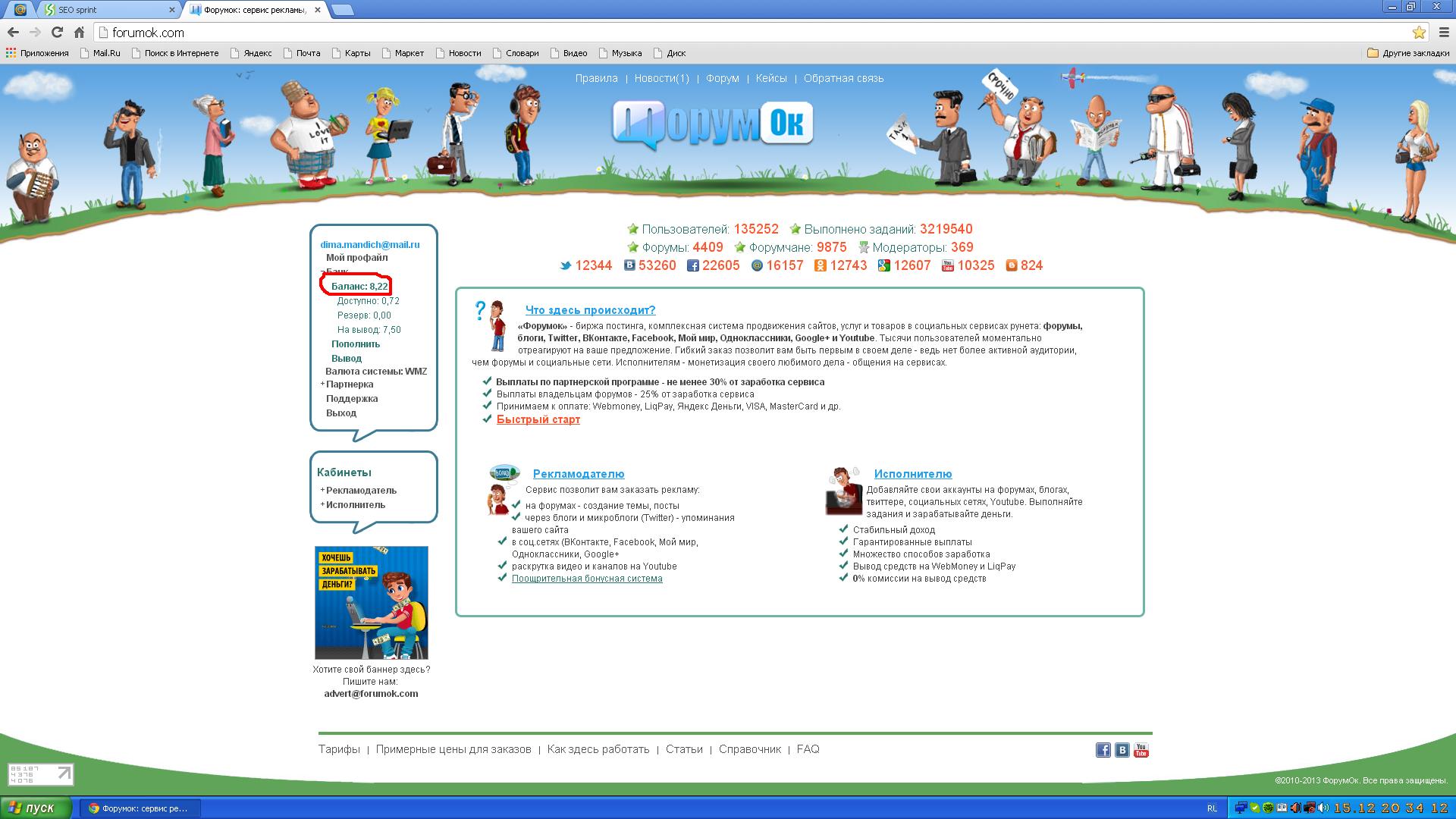Open the Правила page in top navigation
1456x819 pixels.
point(596,78)
